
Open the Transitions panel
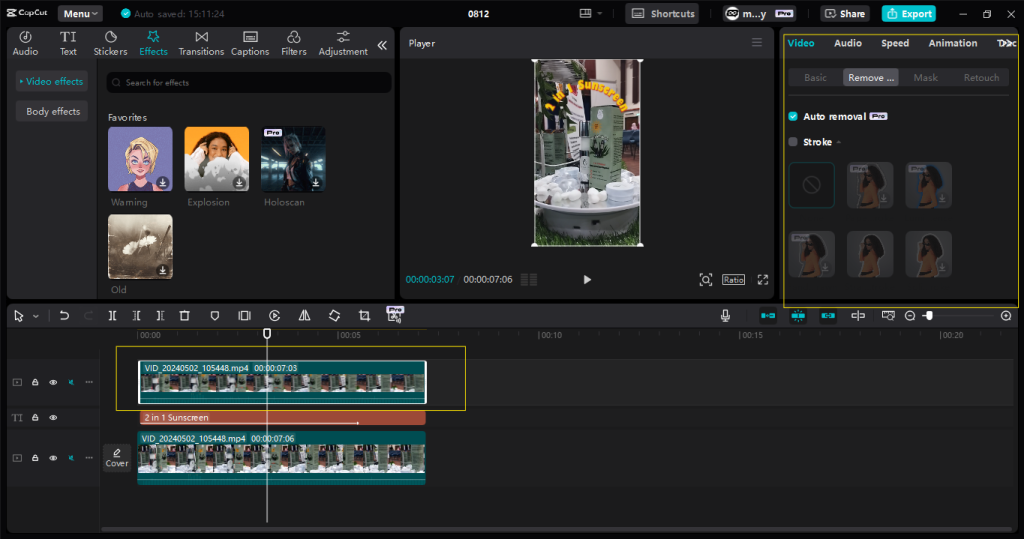tap(201, 43)
